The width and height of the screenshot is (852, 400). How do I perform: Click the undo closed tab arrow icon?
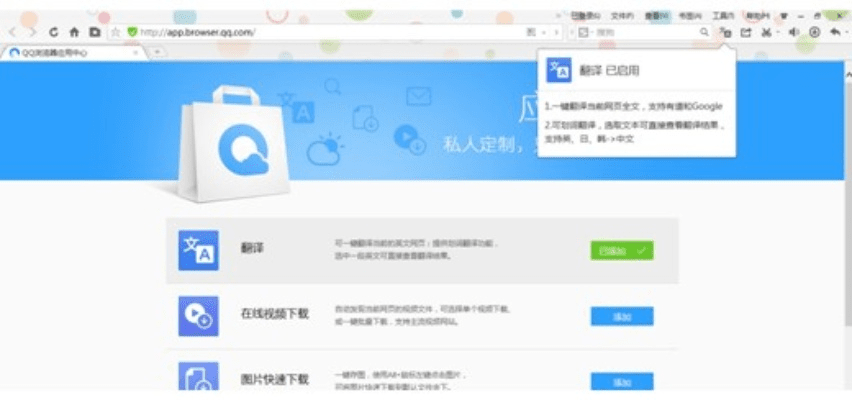coord(835,33)
